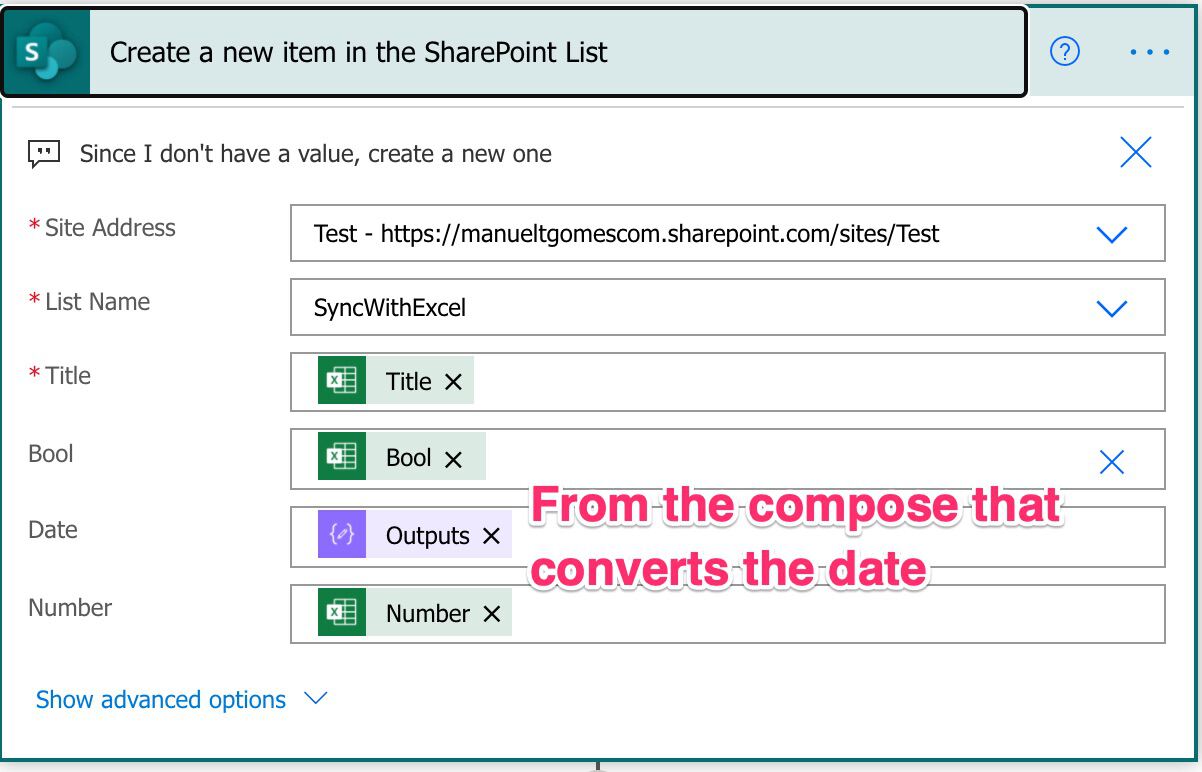Open the List Name dropdown
The image size is (1202, 772).
point(1111,307)
